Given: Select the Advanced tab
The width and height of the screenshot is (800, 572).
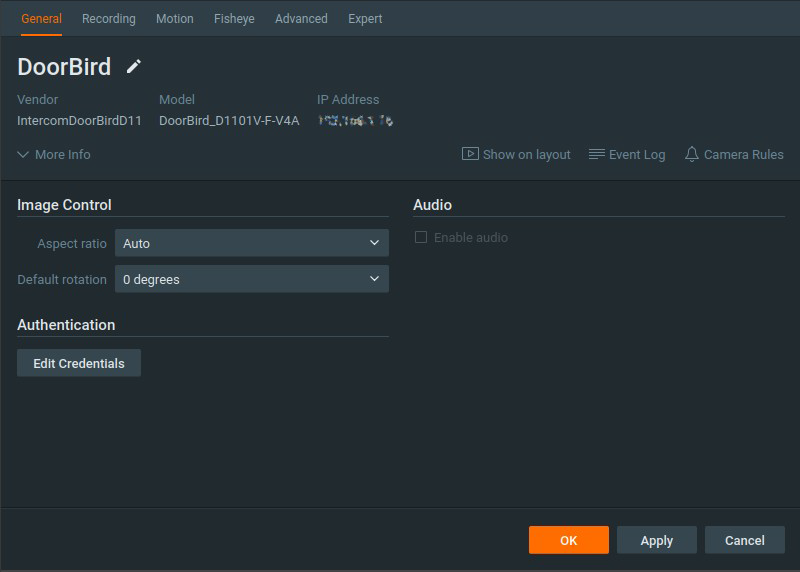Looking at the screenshot, I should click(301, 19).
